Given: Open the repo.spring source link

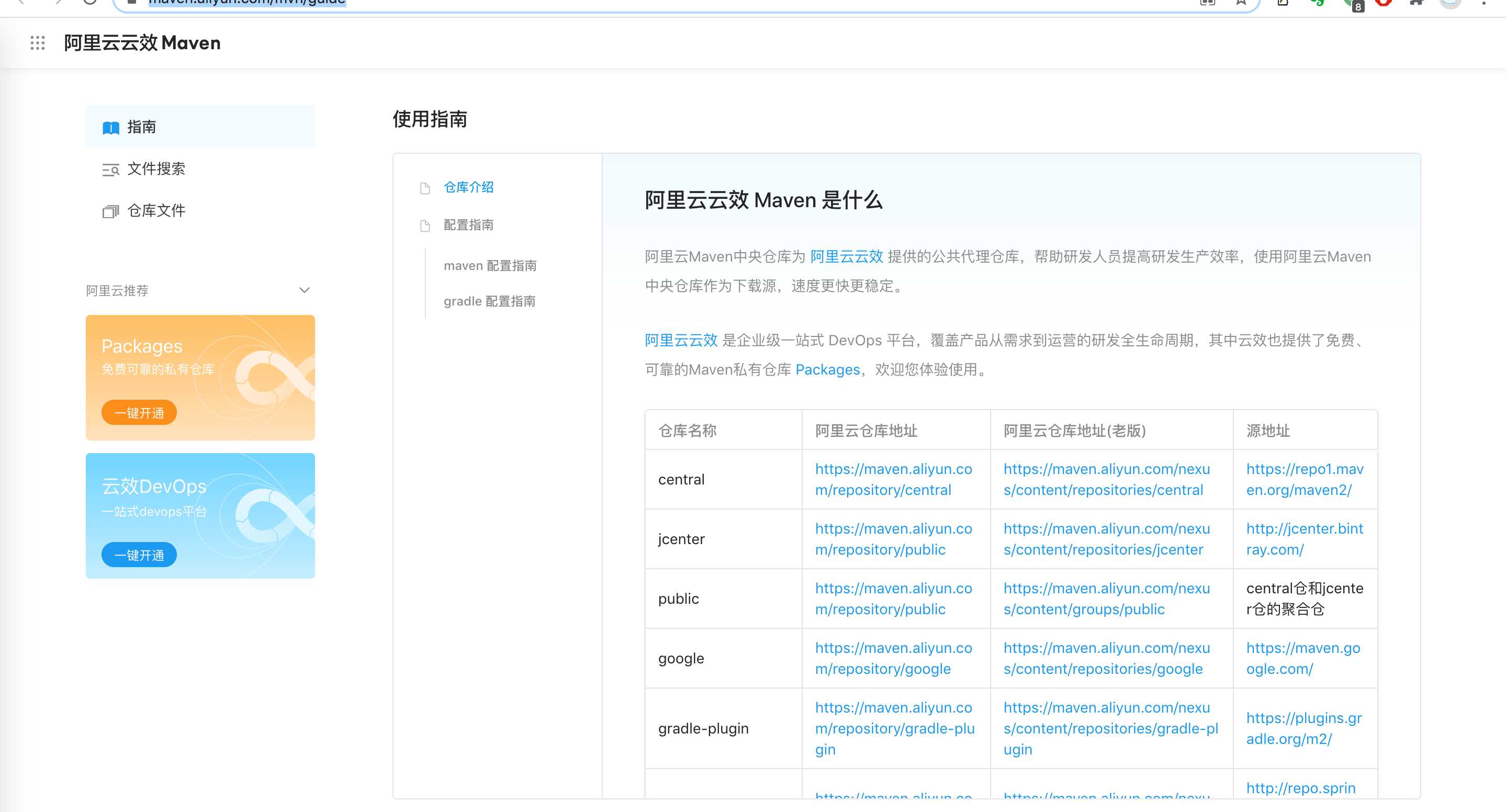Looking at the screenshot, I should coord(1301,788).
